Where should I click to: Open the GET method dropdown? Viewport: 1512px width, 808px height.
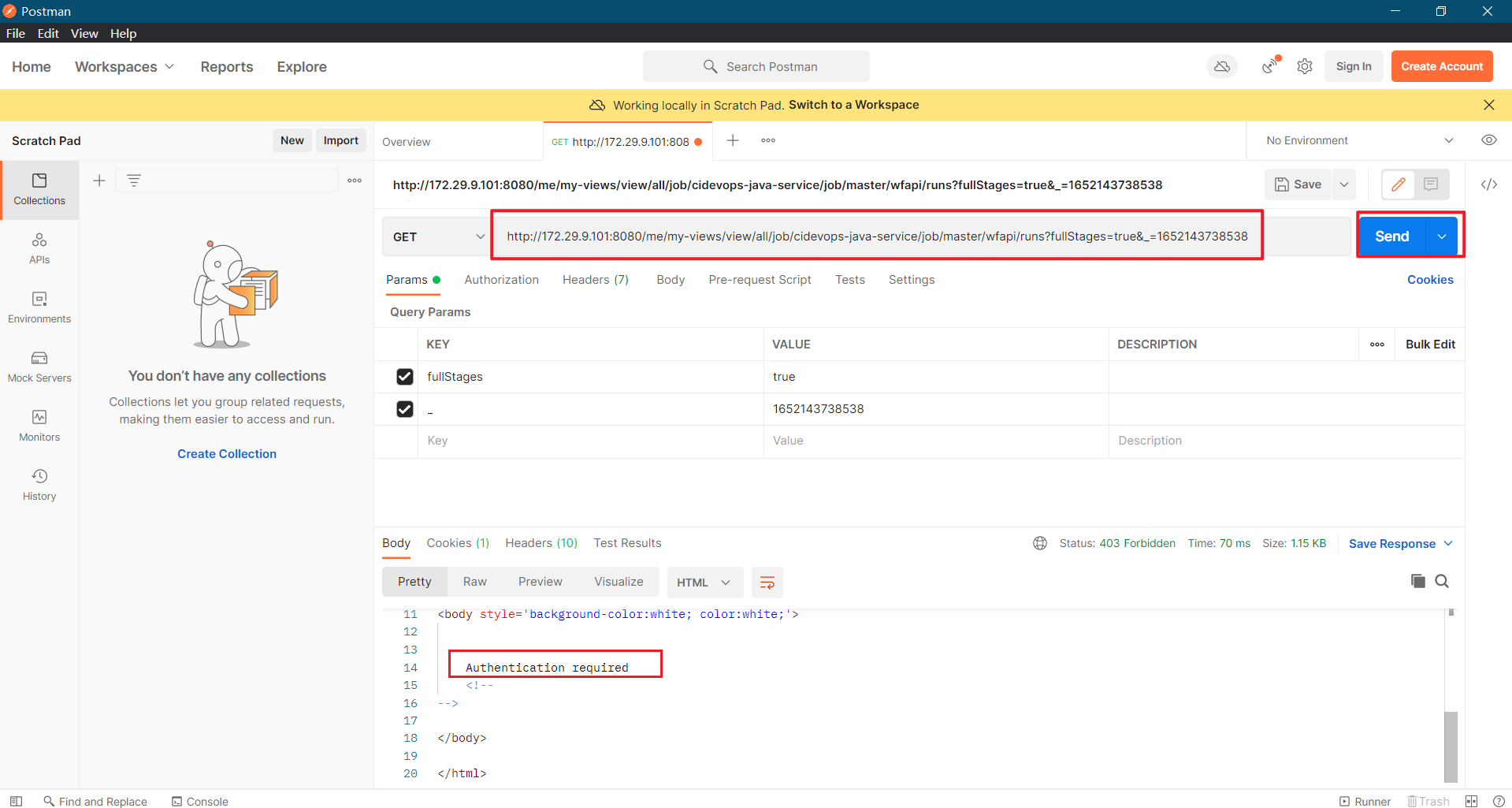437,236
